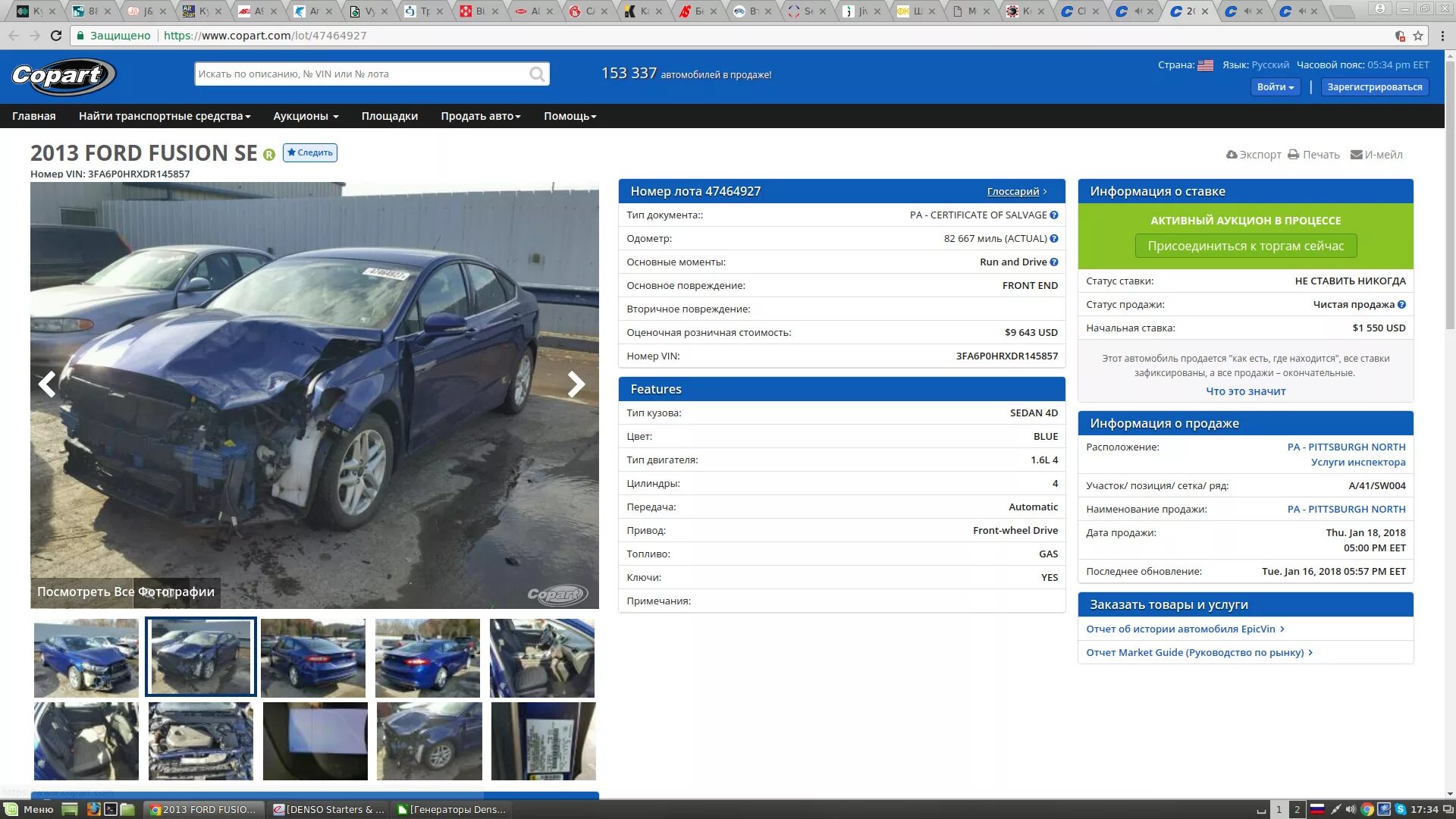The image size is (1456, 819).
Task: Go to Главная in the nav bar
Action: [34, 116]
